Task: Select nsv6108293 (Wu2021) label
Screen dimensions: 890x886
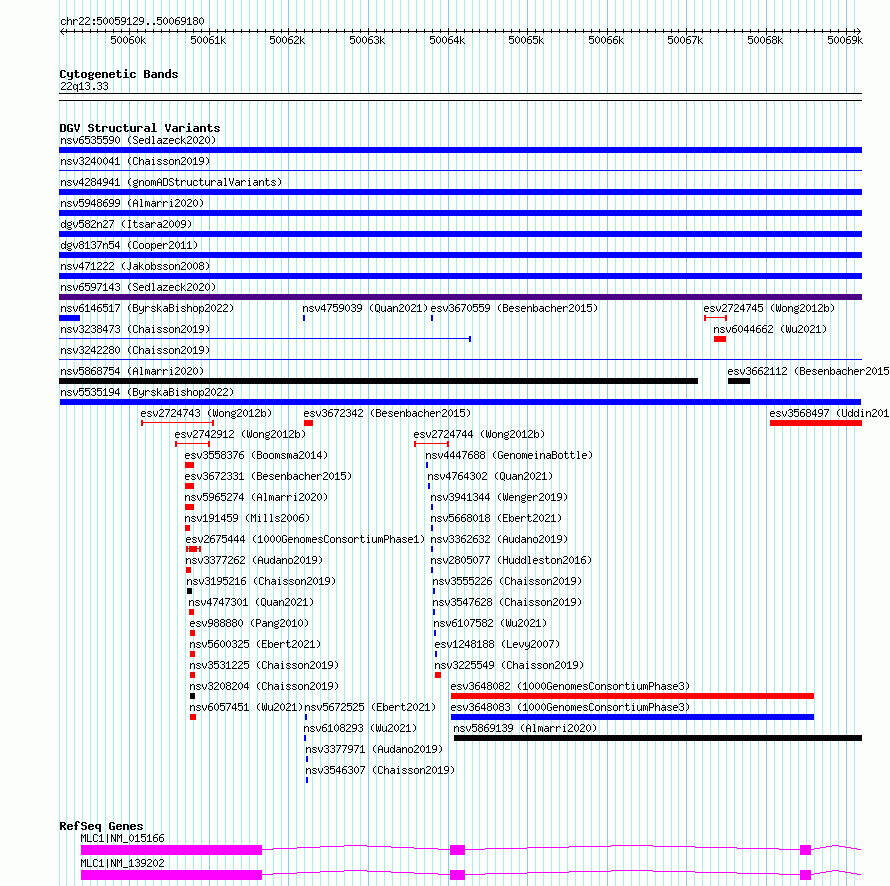Action: pyautogui.click(x=360, y=728)
